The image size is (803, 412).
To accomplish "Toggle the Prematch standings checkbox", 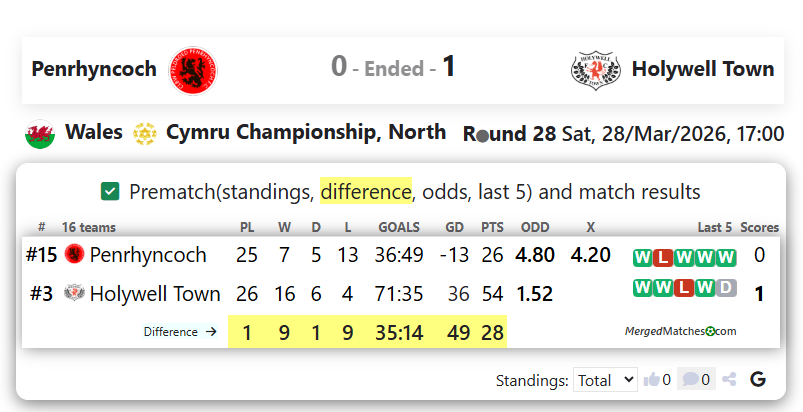I will point(111,191).
